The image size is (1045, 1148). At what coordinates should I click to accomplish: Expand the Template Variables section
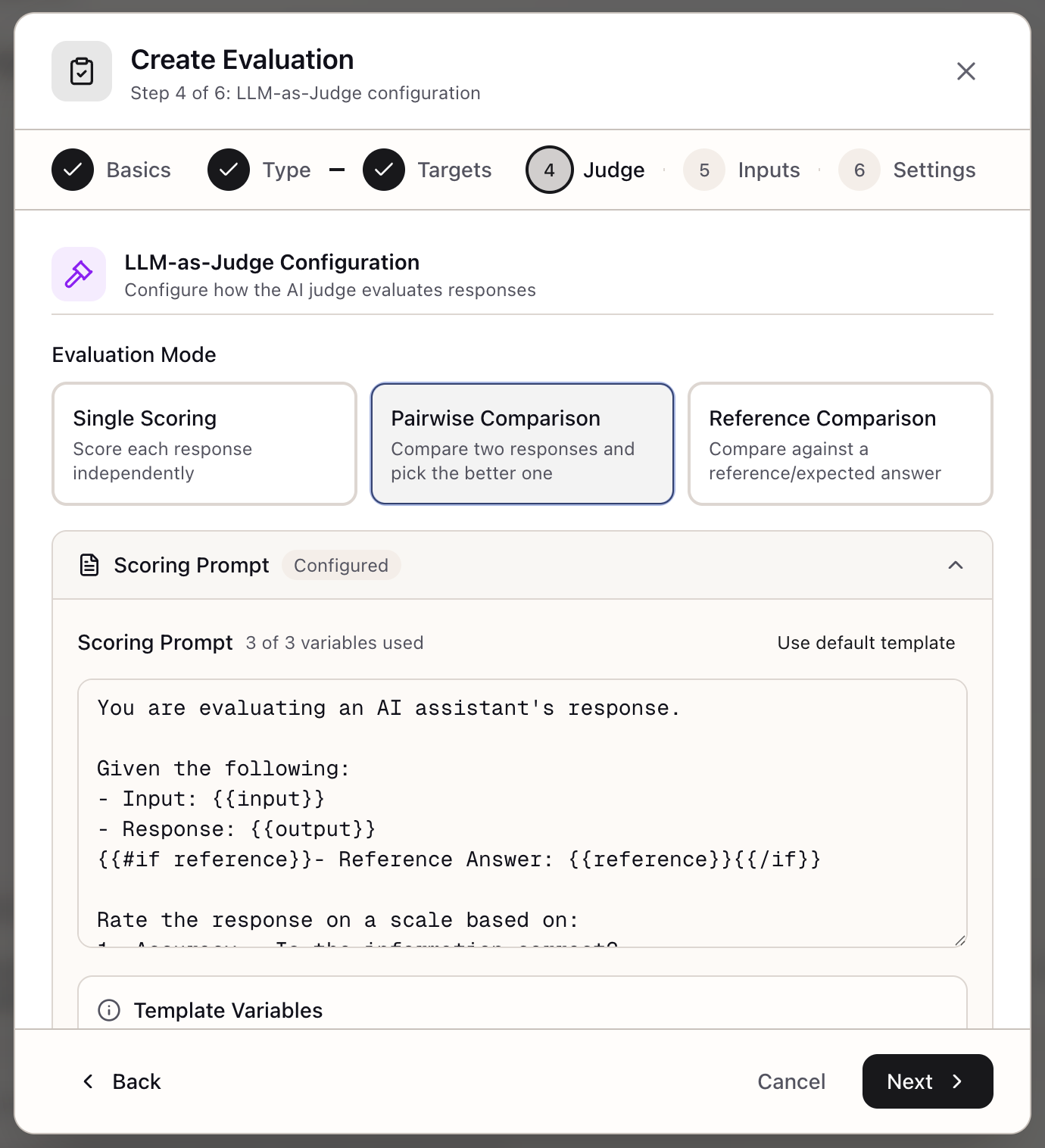tap(228, 1010)
